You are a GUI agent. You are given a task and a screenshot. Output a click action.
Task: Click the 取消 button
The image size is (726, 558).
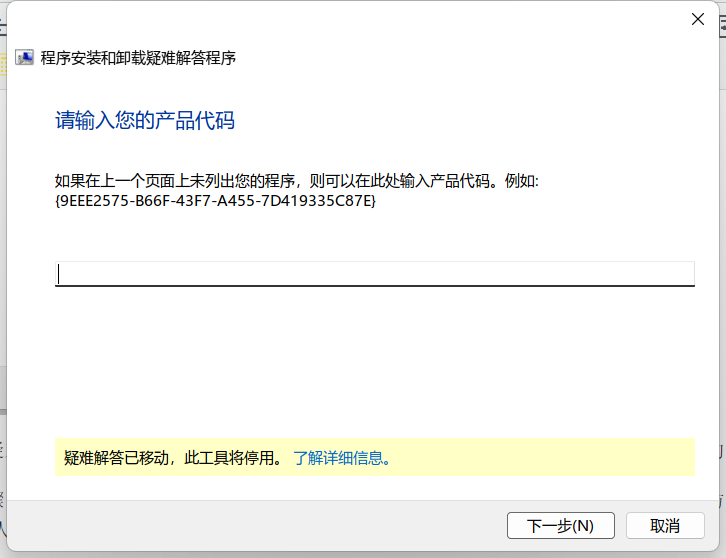point(665,526)
